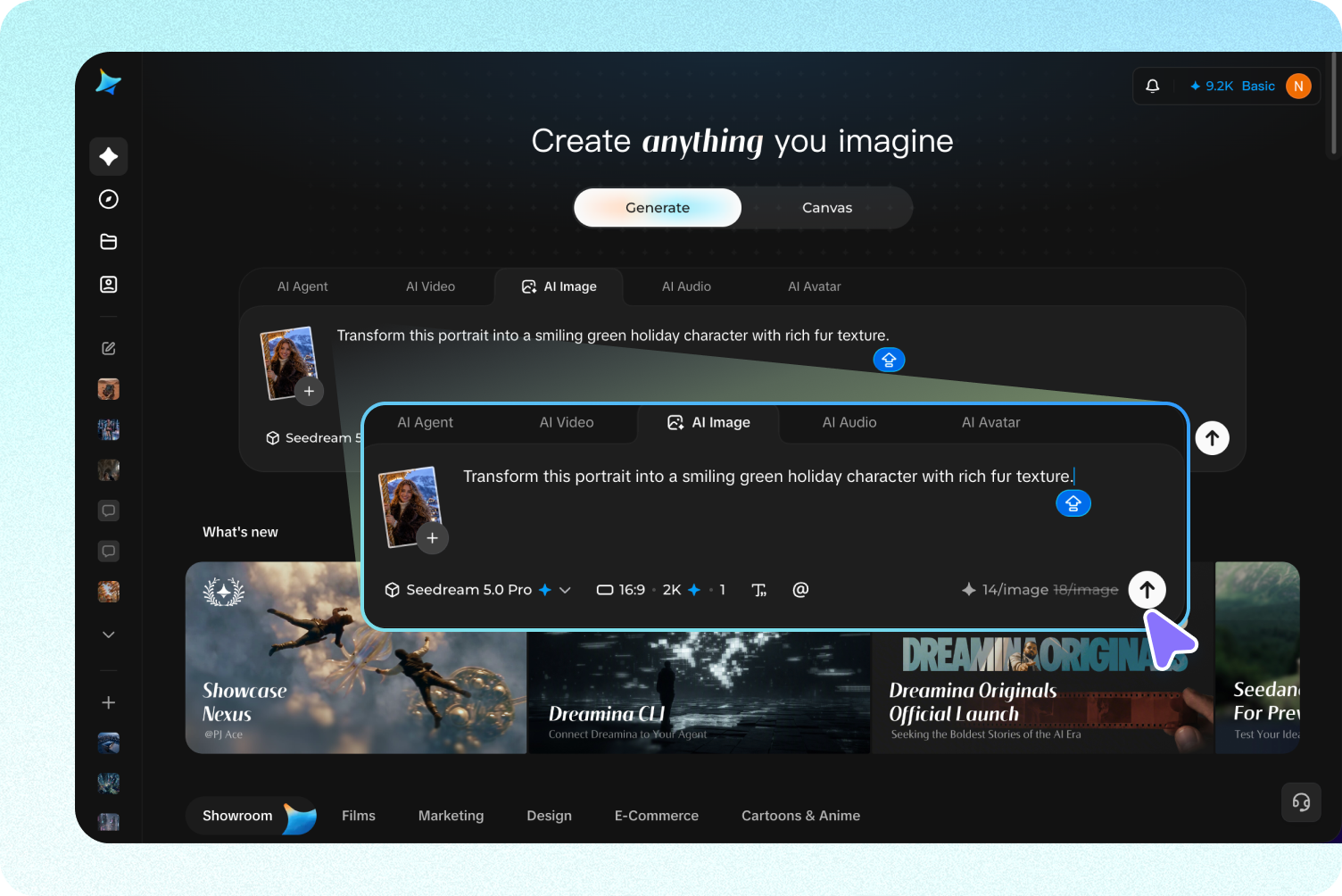This screenshot has width=1342, height=896.
Task: Open the 16:9 aspect ratio selector
Action: click(x=621, y=590)
